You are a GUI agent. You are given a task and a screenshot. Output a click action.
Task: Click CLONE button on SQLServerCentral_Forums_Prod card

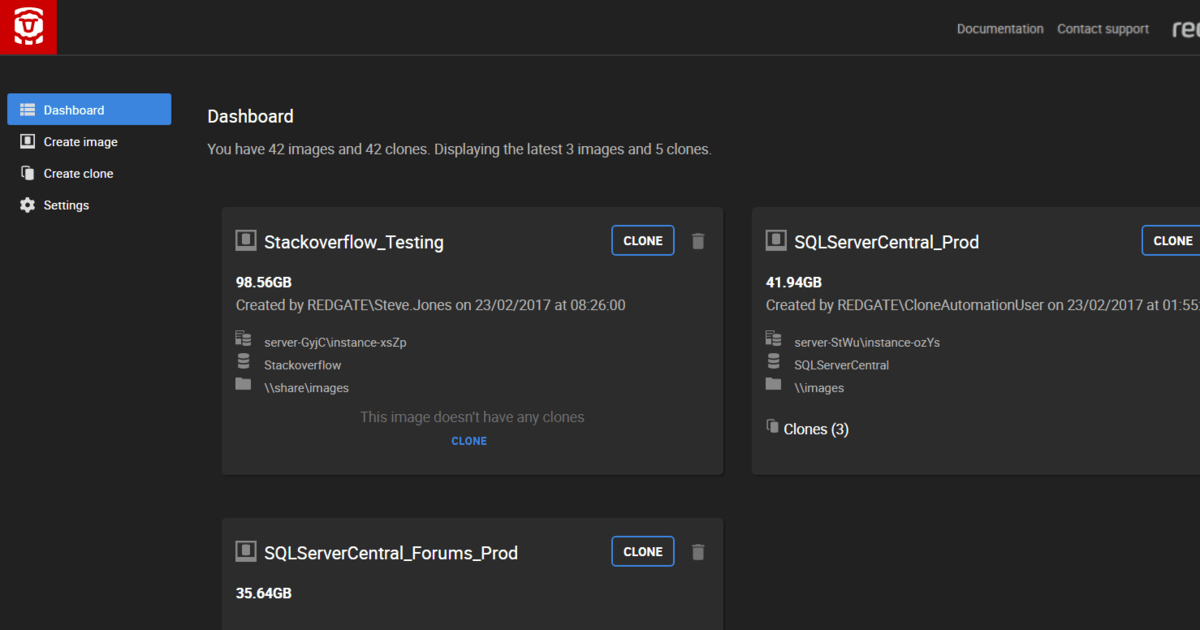coord(643,552)
